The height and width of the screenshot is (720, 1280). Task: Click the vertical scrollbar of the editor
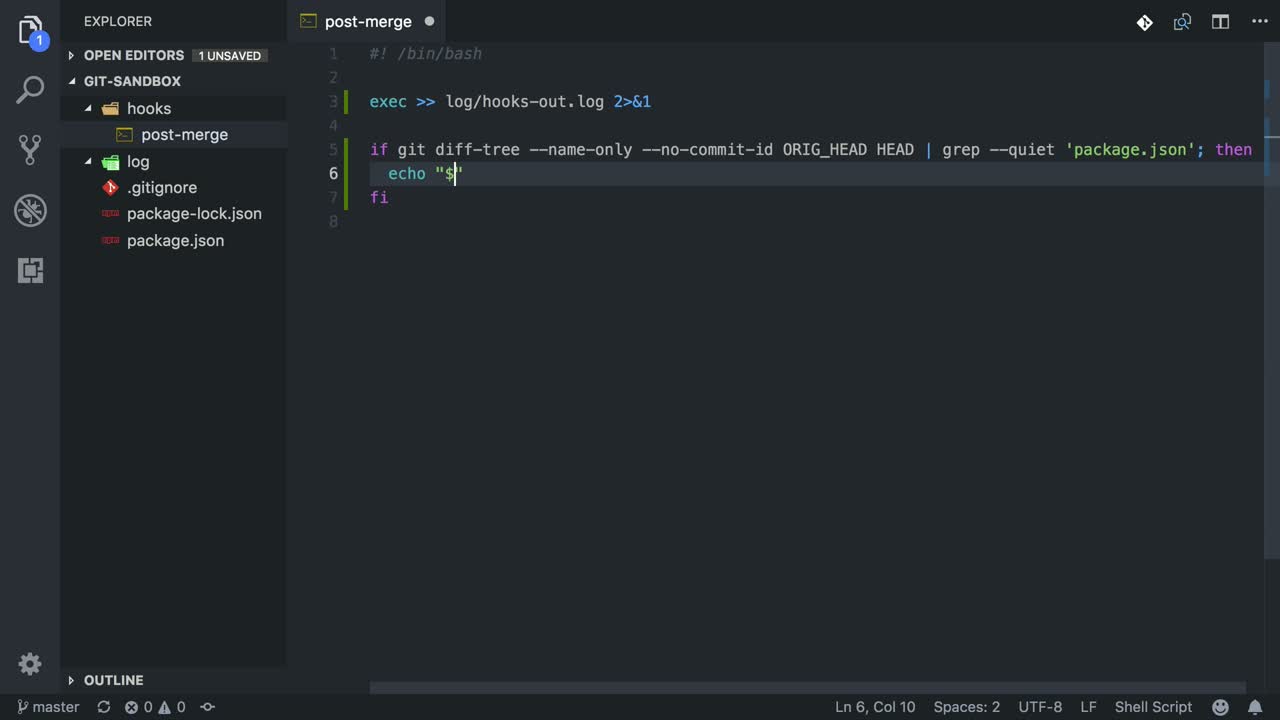click(1272, 300)
